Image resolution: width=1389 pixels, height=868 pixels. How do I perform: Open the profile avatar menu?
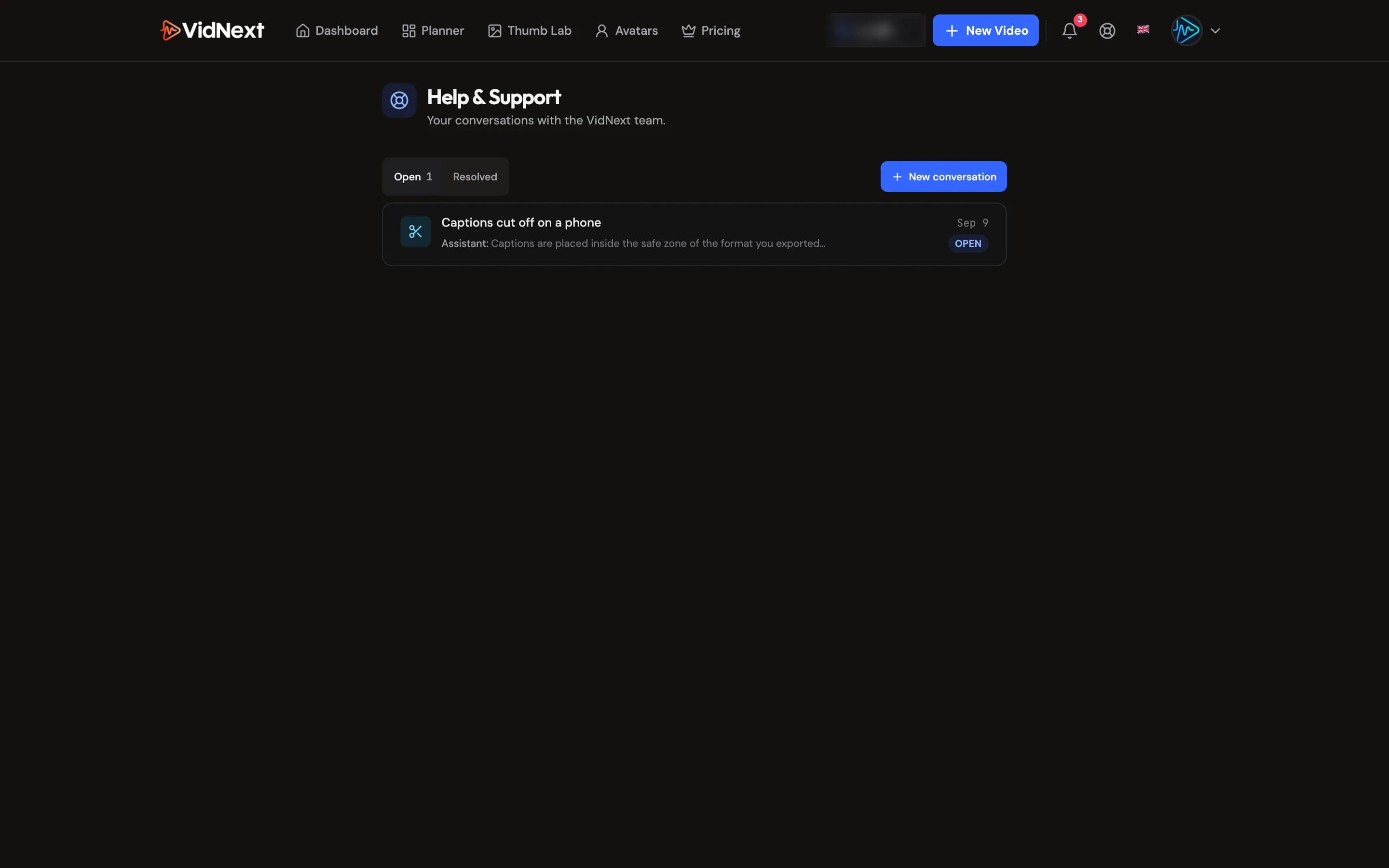pos(1186,30)
